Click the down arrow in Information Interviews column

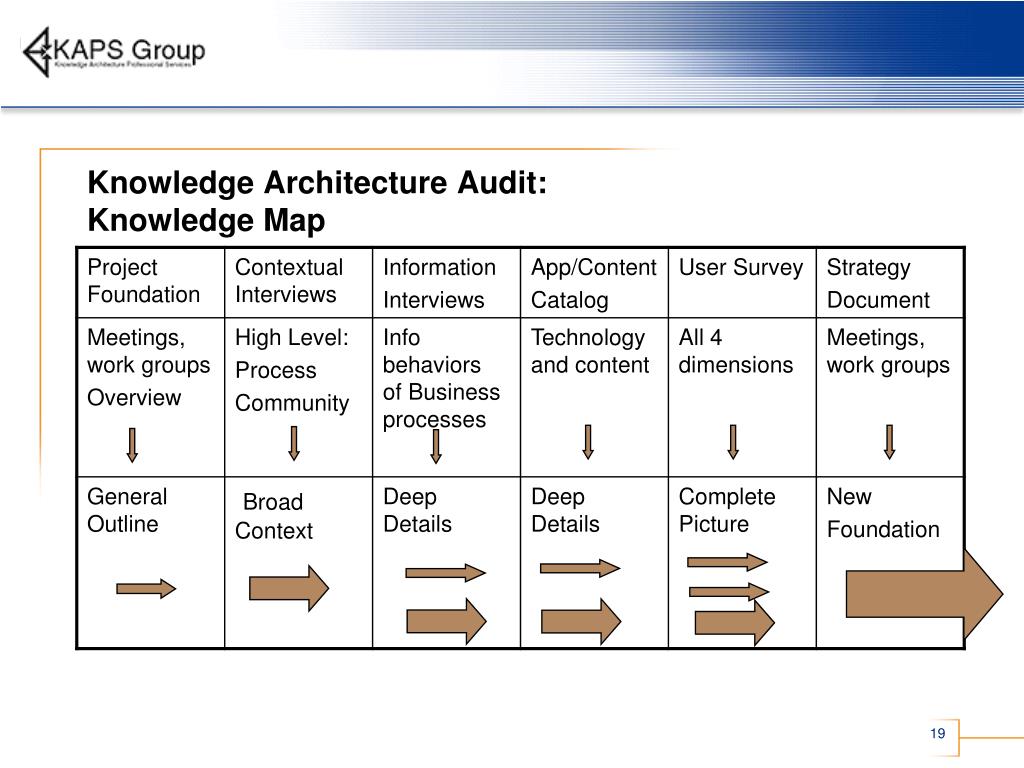coord(436,447)
